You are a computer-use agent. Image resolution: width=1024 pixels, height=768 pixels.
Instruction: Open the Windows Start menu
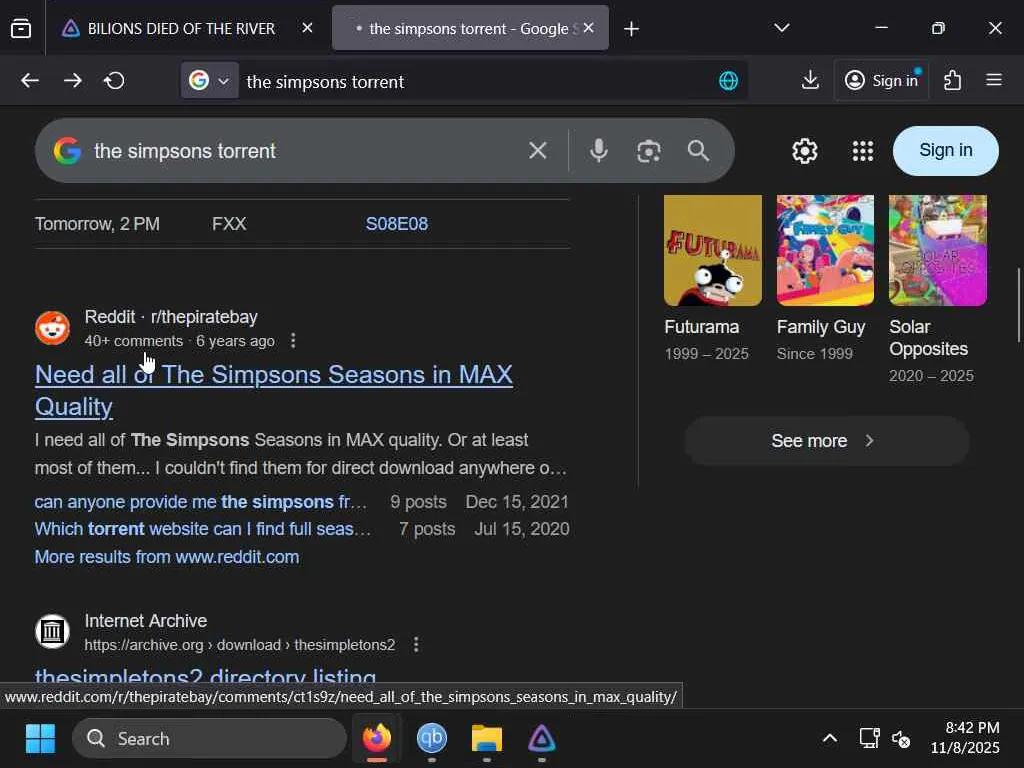[40, 739]
